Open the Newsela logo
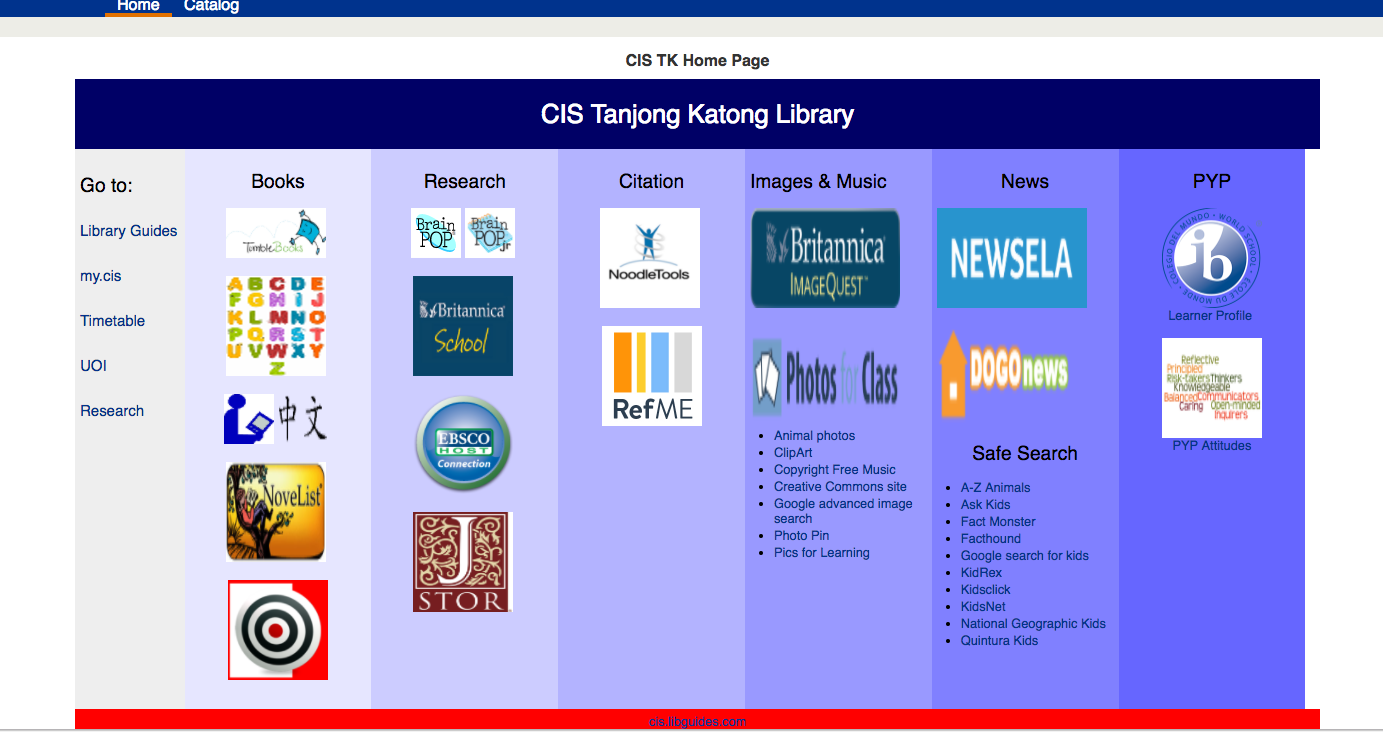Image resolution: width=1383 pixels, height=732 pixels. coord(1012,258)
